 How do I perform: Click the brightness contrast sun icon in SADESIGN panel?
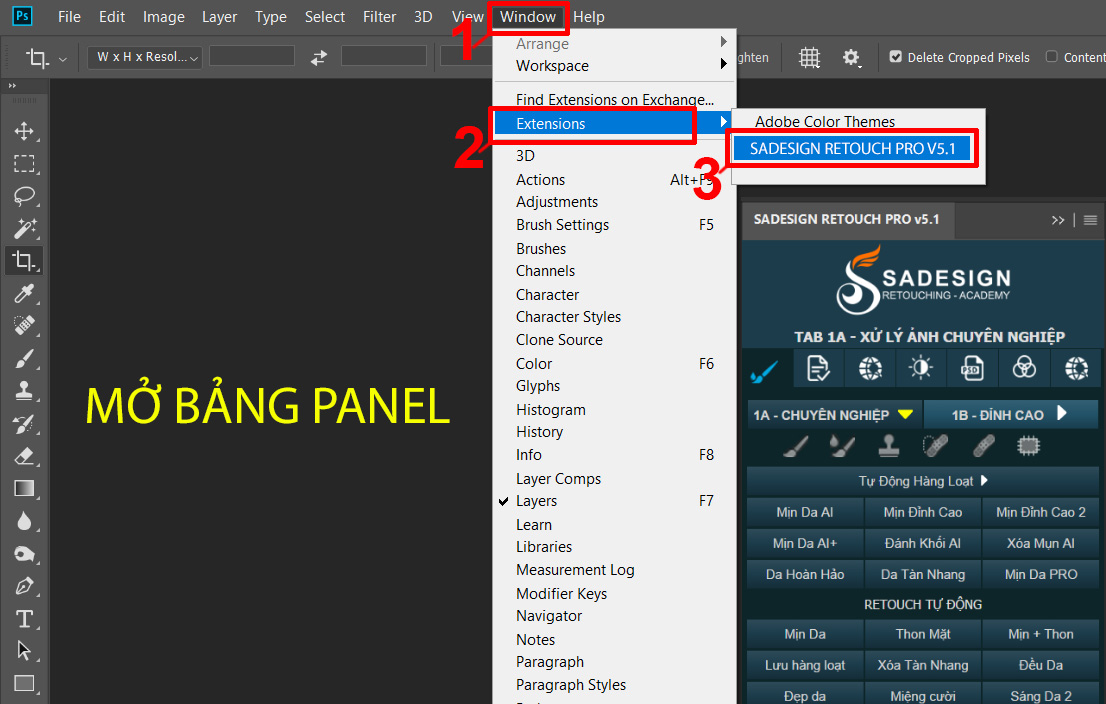click(x=920, y=368)
